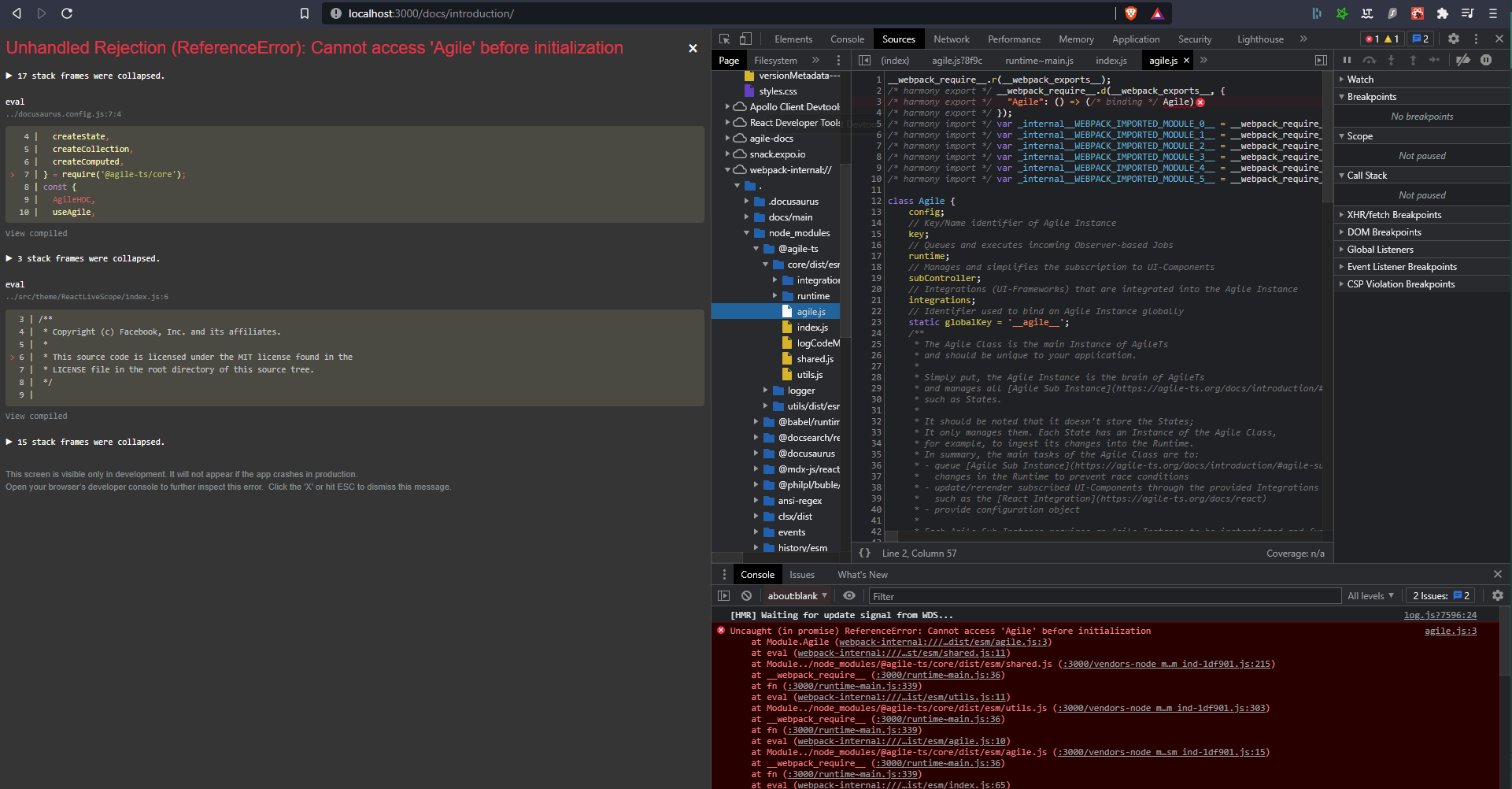Open DevTools settings gear

pos(1454,39)
